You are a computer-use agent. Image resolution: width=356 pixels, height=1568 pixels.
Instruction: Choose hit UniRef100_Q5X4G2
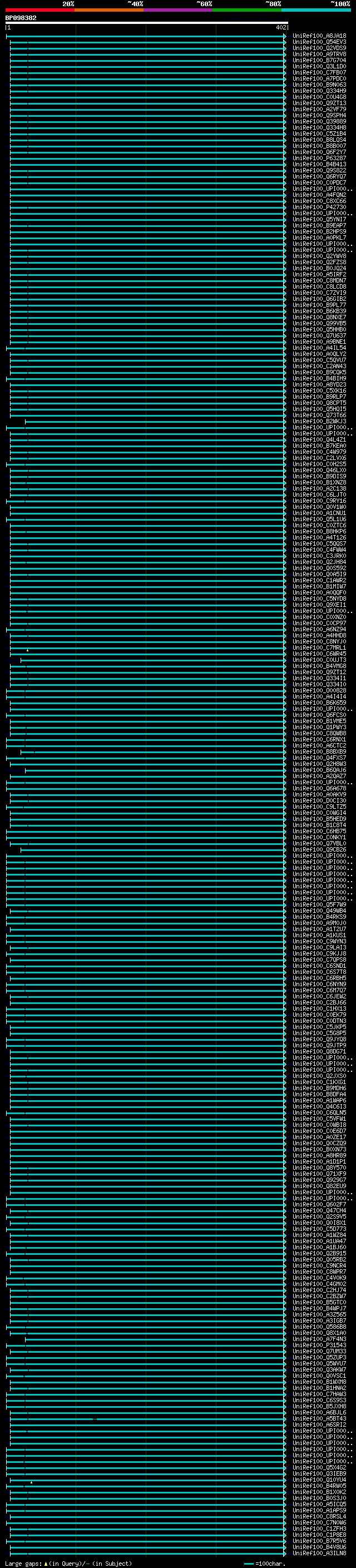coord(319,1467)
